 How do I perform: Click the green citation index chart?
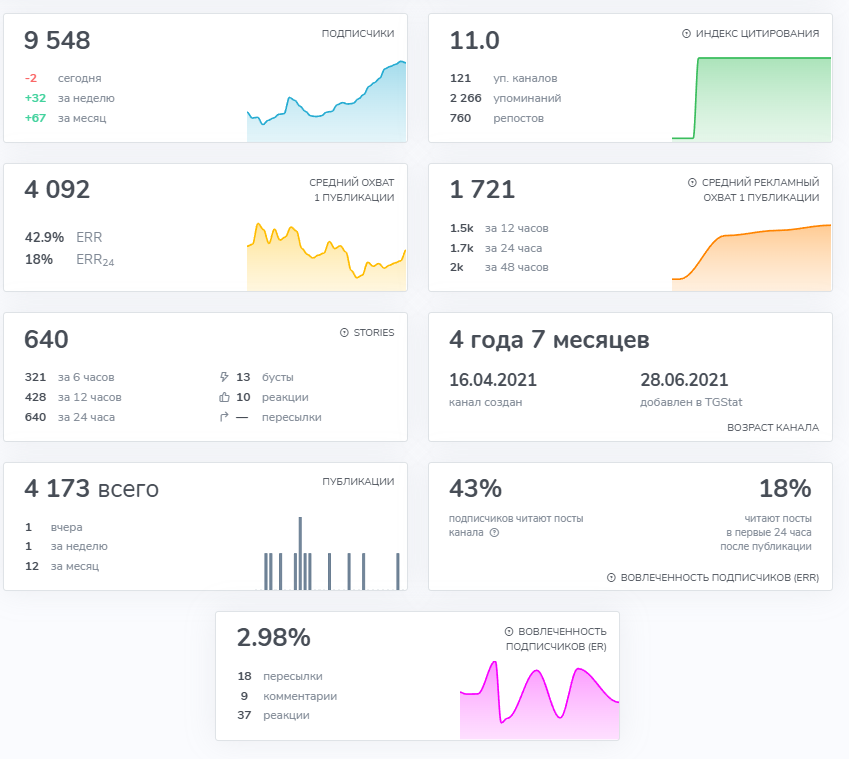pyautogui.click(x=752, y=99)
